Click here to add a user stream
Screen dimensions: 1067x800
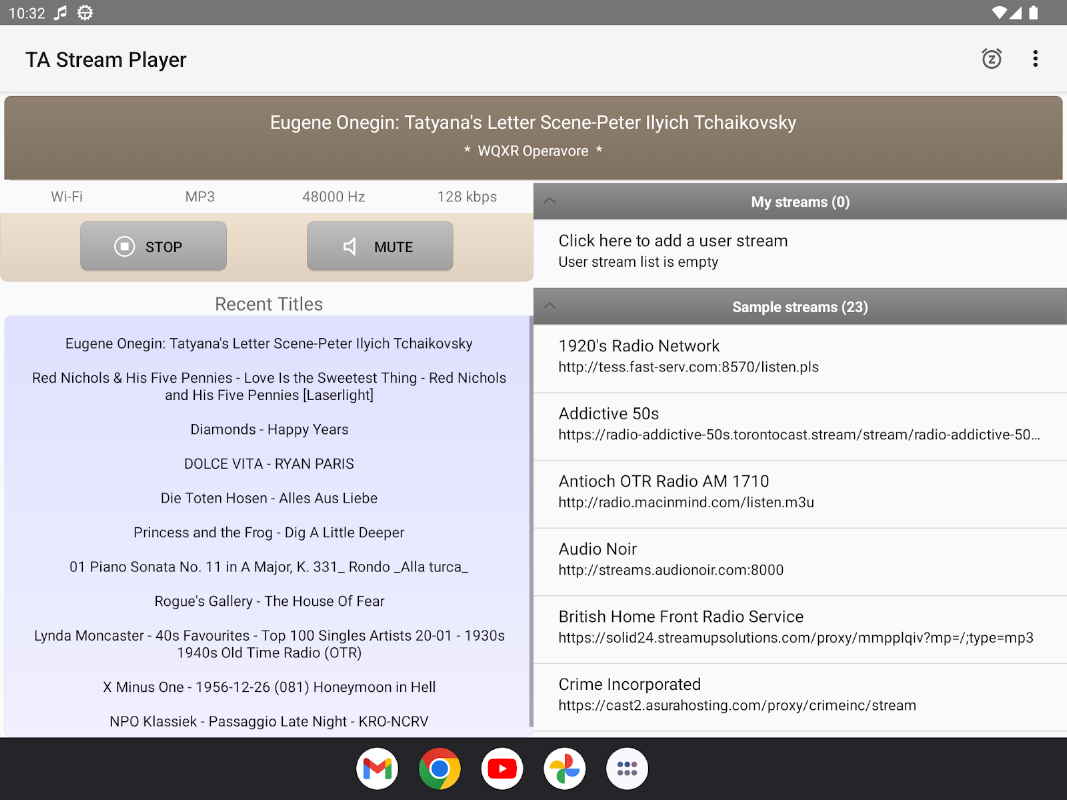coord(672,250)
